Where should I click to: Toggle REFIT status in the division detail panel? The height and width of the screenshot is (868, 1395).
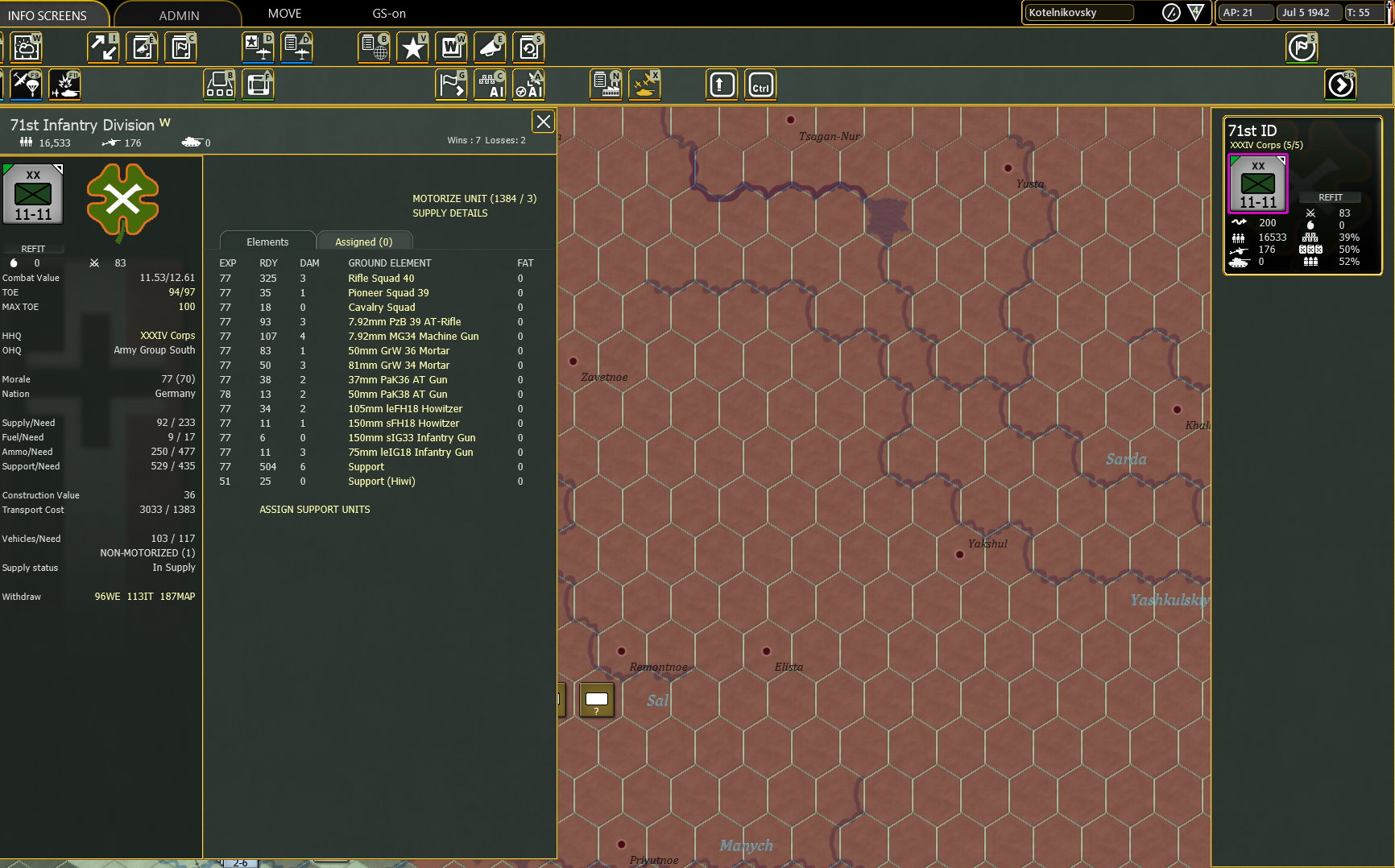pos(33,249)
